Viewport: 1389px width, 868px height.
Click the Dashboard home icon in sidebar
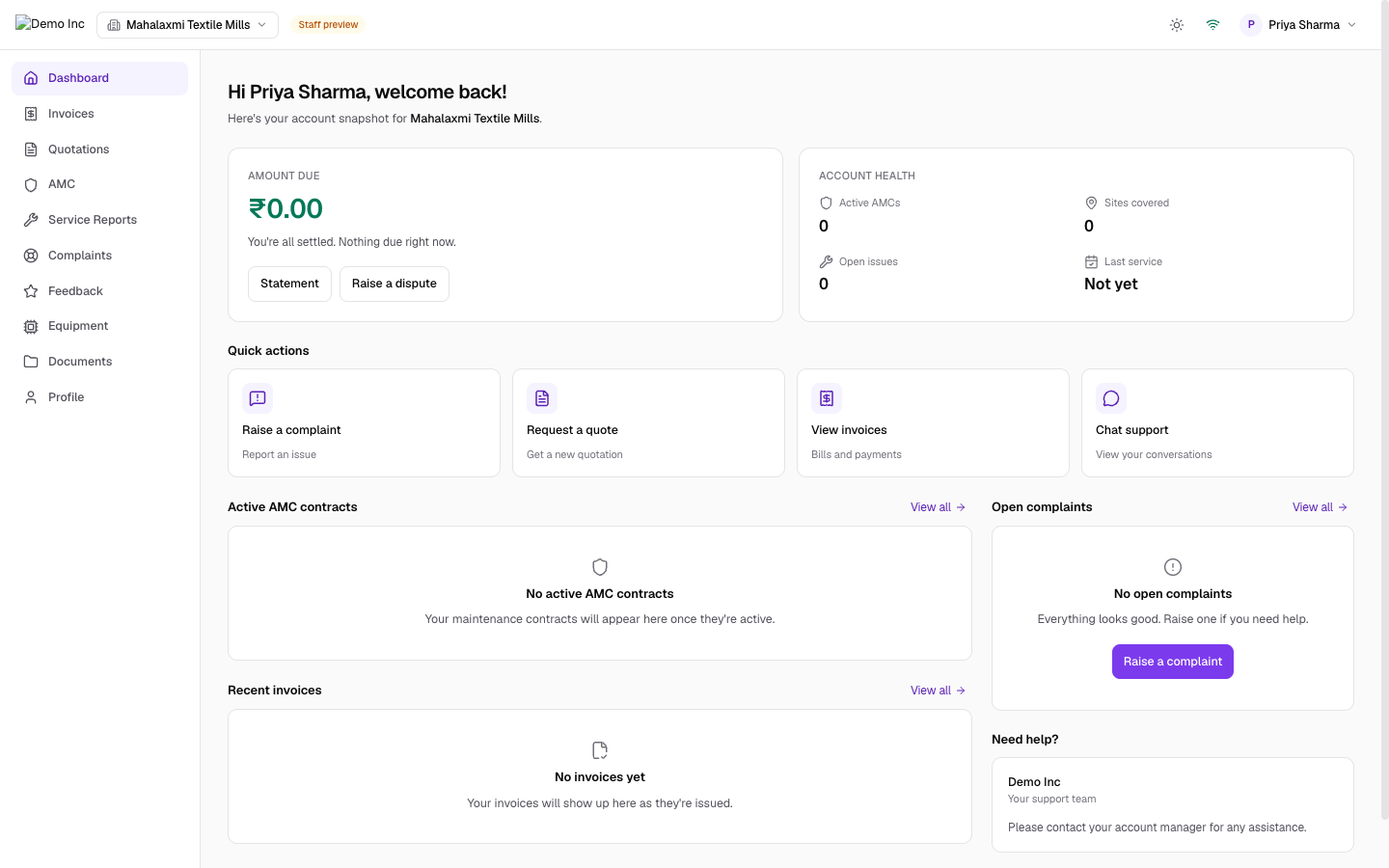click(x=31, y=78)
